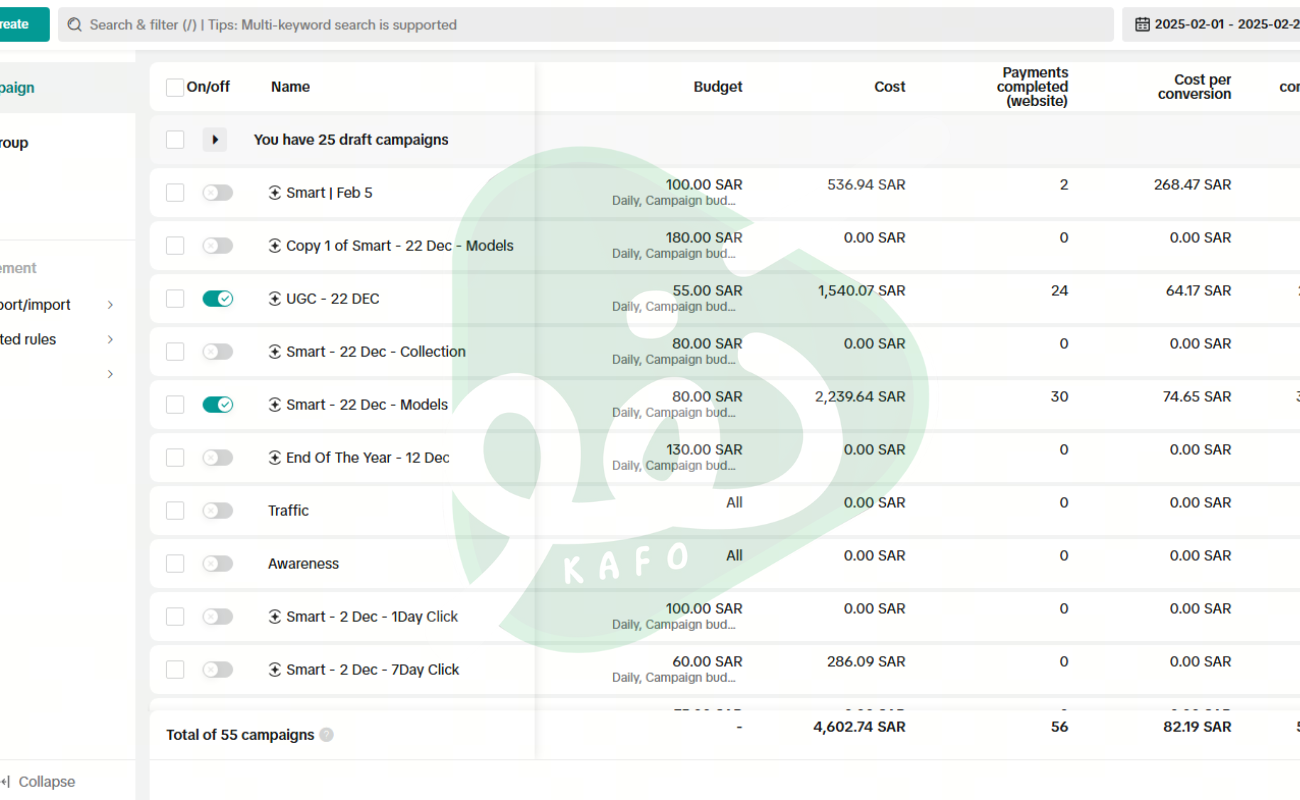
Task: Open the Campaign tab in sidebar
Action: pyautogui.click(x=20, y=88)
